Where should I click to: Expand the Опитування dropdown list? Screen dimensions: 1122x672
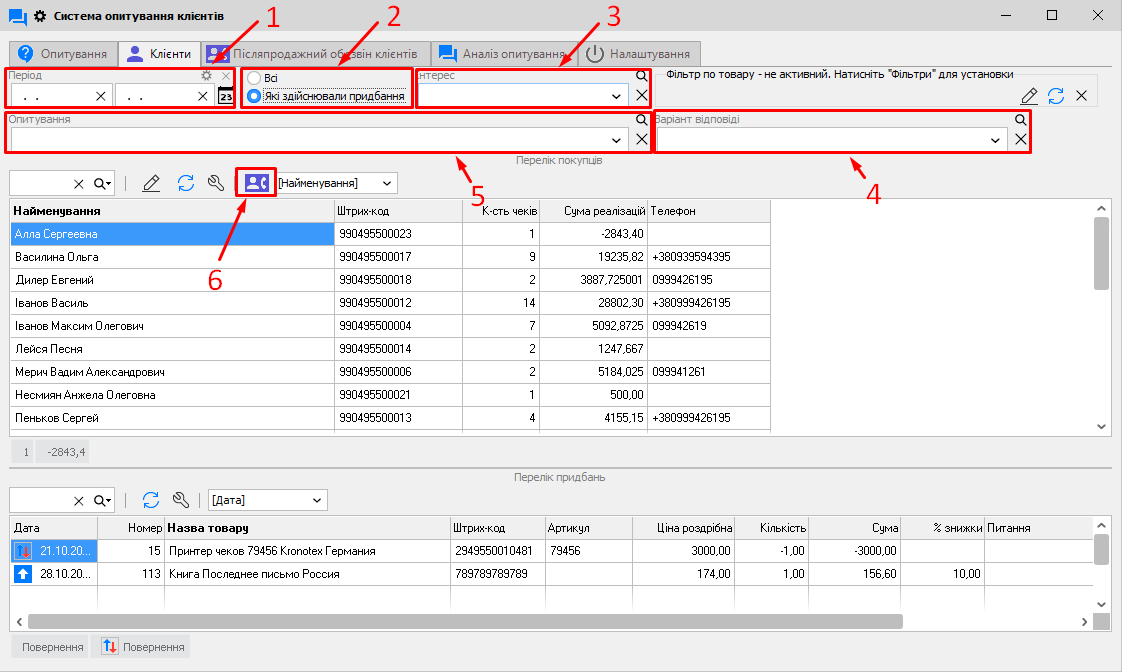(x=616, y=140)
